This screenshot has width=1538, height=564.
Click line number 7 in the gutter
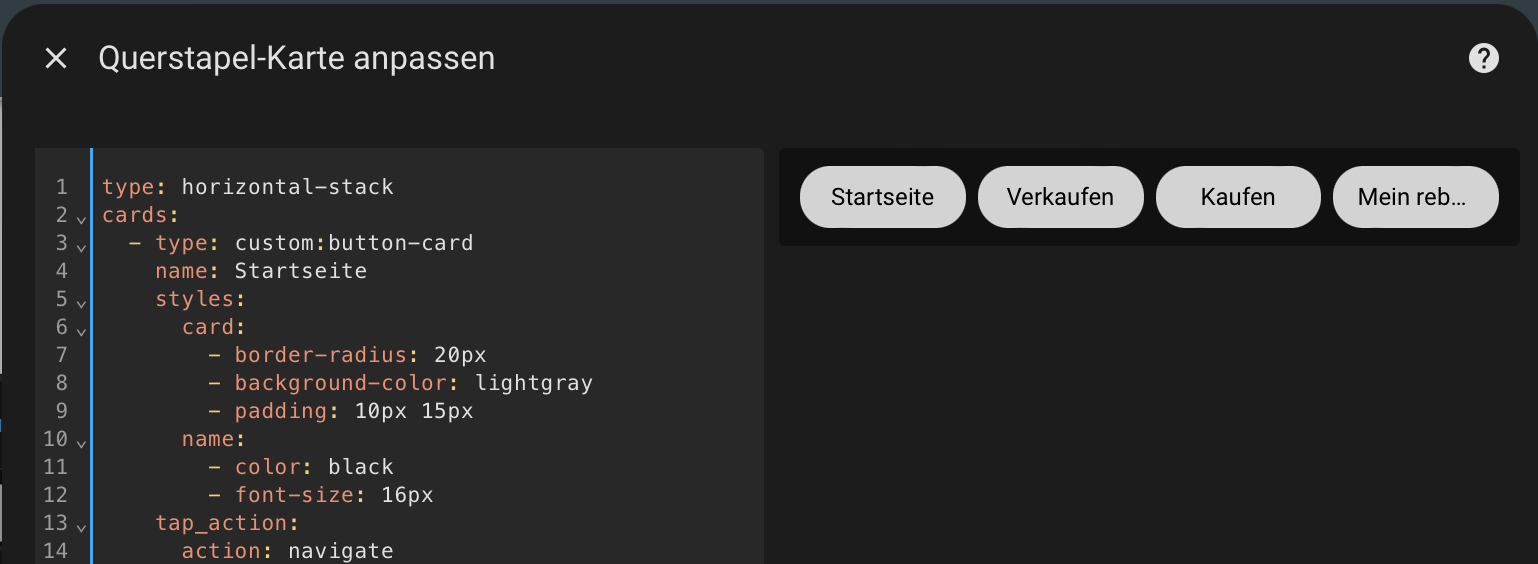(62, 355)
